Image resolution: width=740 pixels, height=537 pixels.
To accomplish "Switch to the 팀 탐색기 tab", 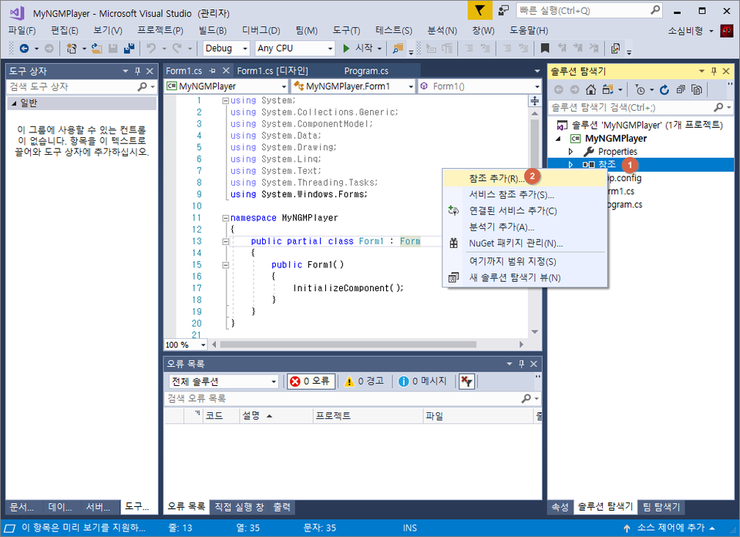I will click(x=661, y=507).
